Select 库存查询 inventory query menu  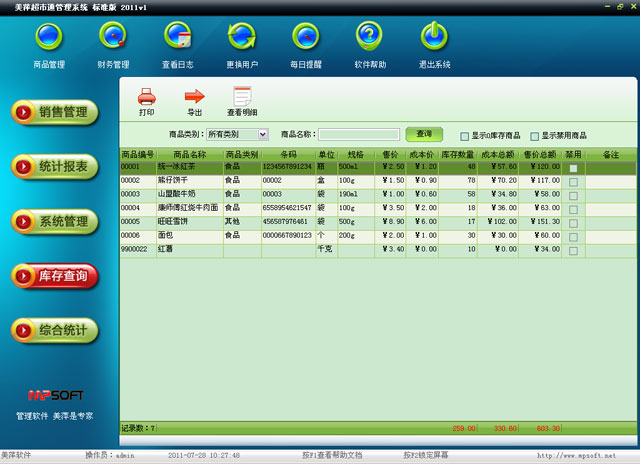click(x=55, y=275)
